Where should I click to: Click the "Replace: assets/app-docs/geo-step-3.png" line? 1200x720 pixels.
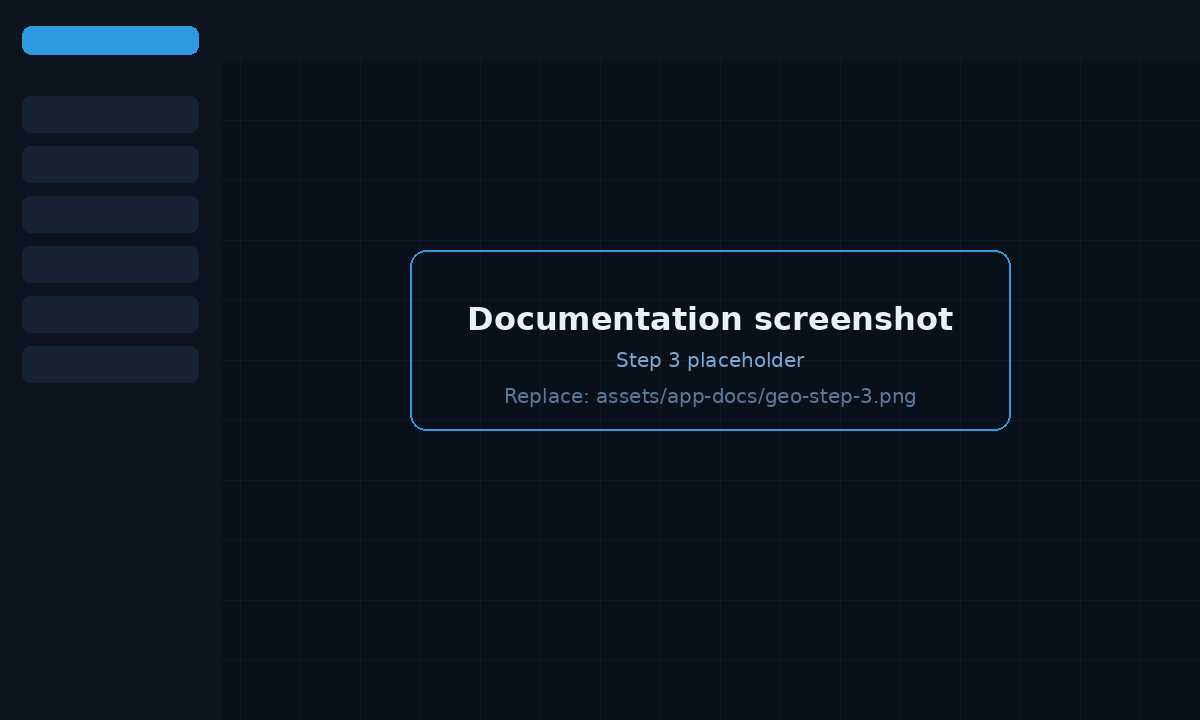(710, 396)
